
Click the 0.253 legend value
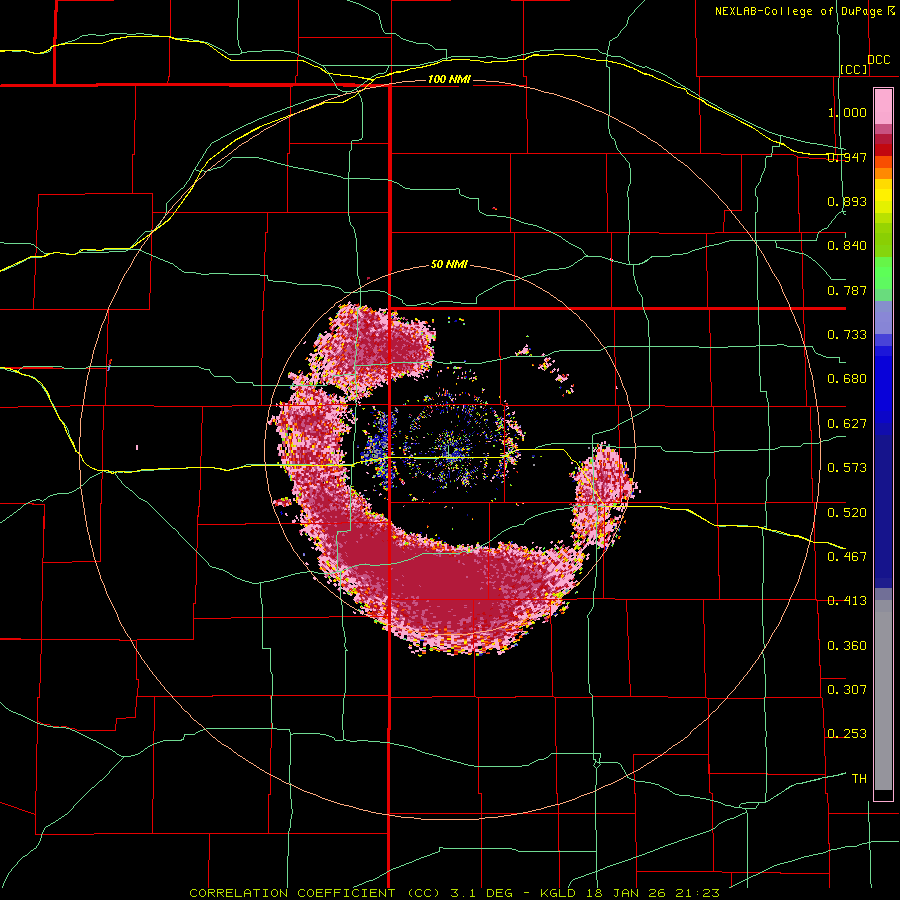847,734
